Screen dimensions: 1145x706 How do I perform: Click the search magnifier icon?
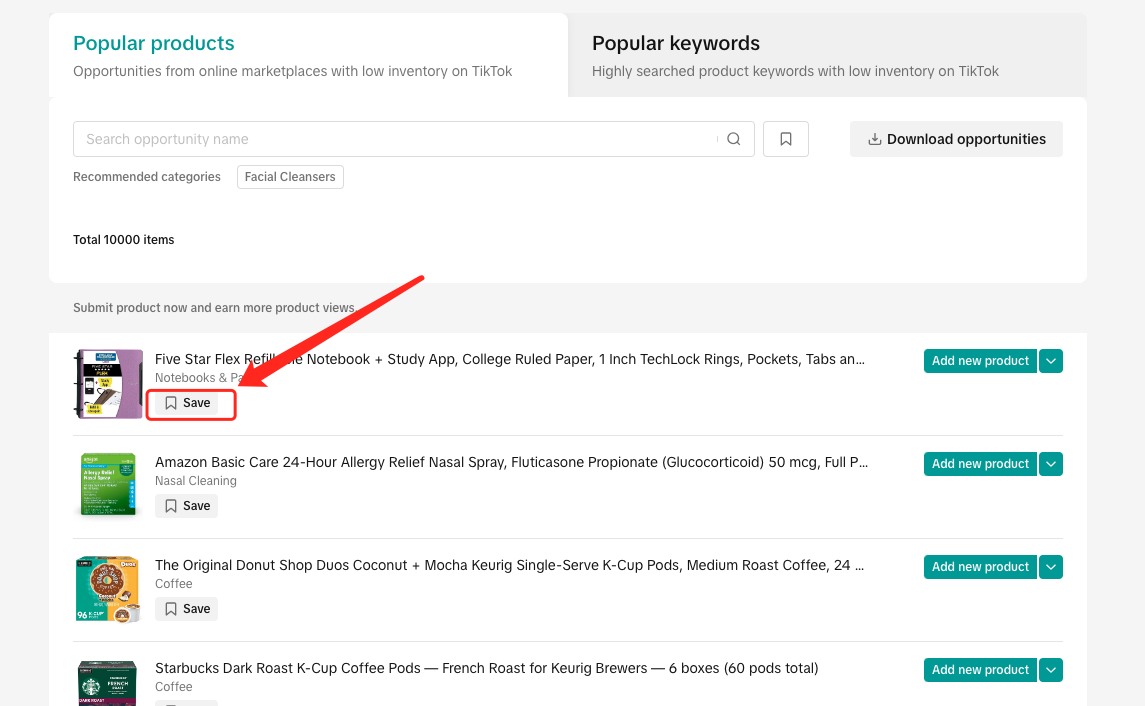[x=733, y=139]
